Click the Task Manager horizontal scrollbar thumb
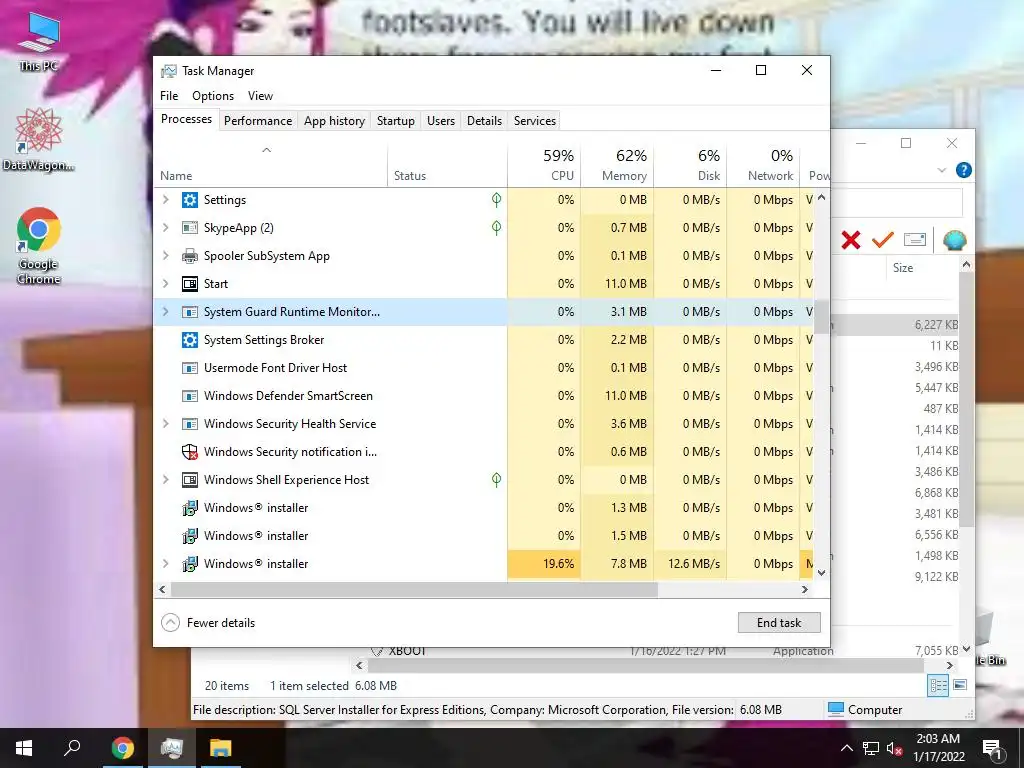The width and height of the screenshot is (1024, 768). click(x=414, y=589)
